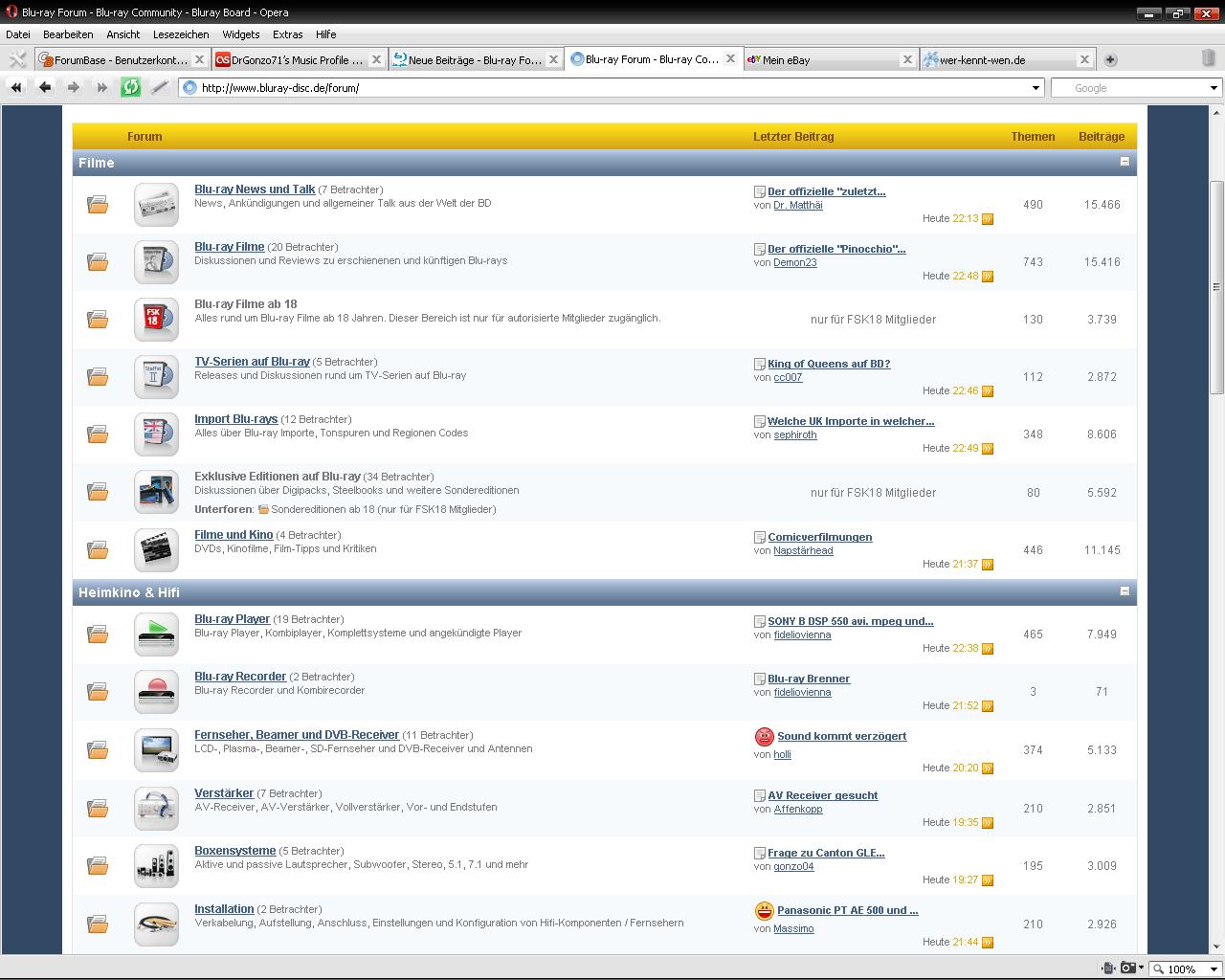Go to last post arrow at Heute 22:46
This screenshot has width=1225, height=980.
(x=988, y=391)
